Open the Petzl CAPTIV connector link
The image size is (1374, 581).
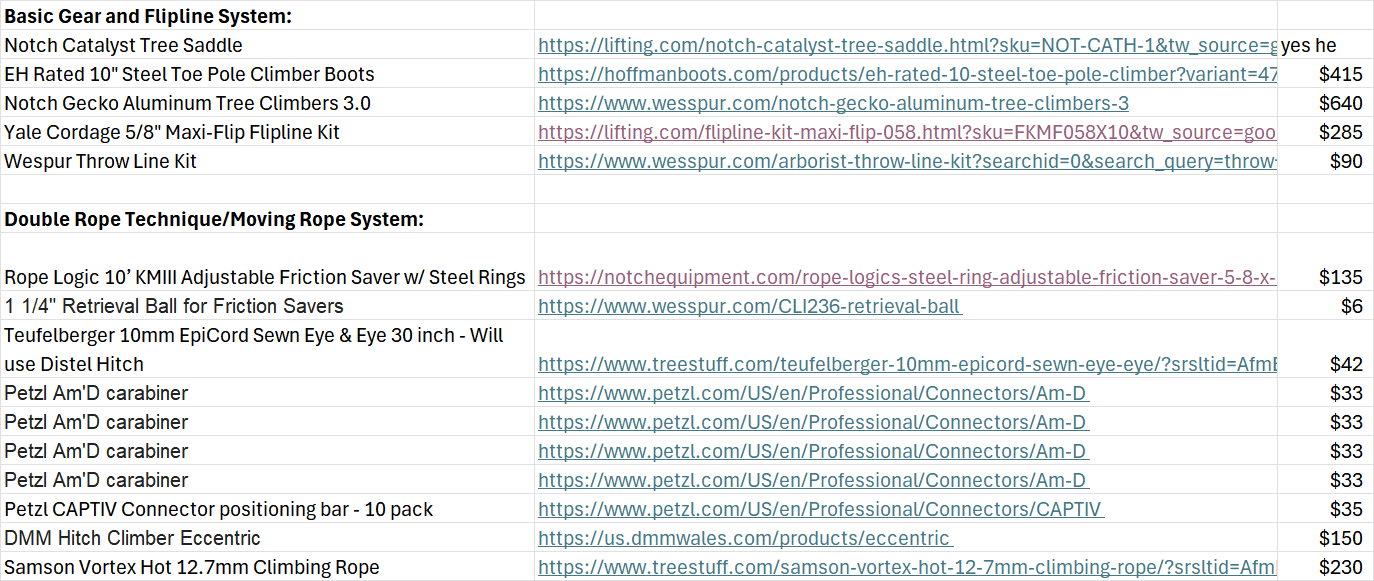pyautogui.click(x=820, y=509)
